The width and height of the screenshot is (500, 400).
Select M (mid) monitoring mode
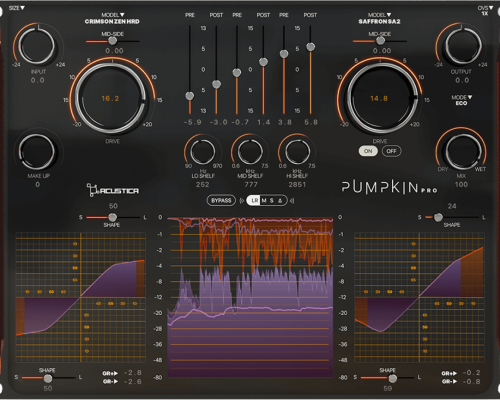(x=264, y=200)
